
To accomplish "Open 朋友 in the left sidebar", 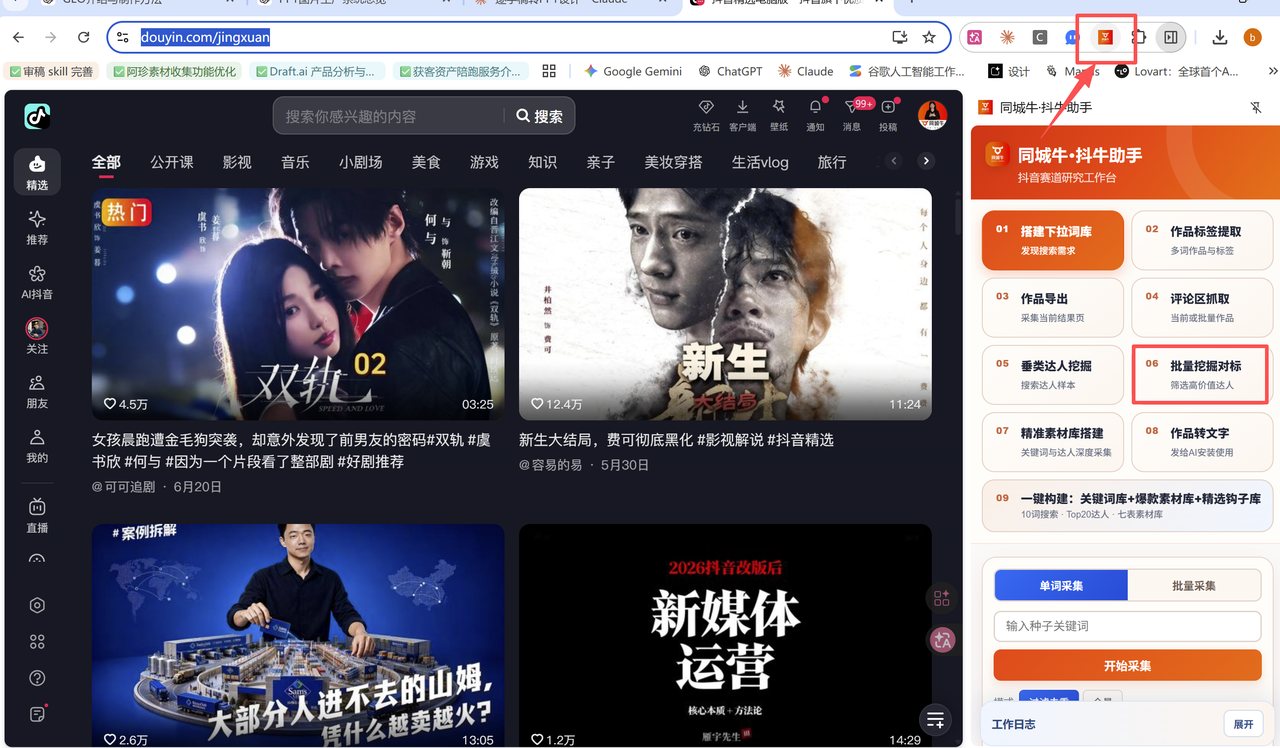I will [37, 391].
